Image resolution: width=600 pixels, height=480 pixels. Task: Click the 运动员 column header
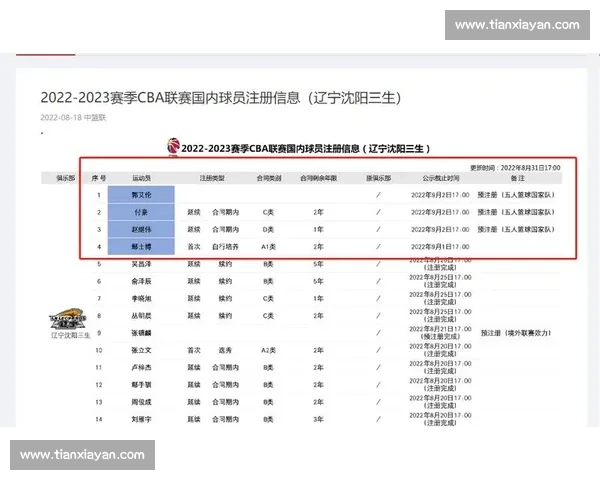[141, 178]
